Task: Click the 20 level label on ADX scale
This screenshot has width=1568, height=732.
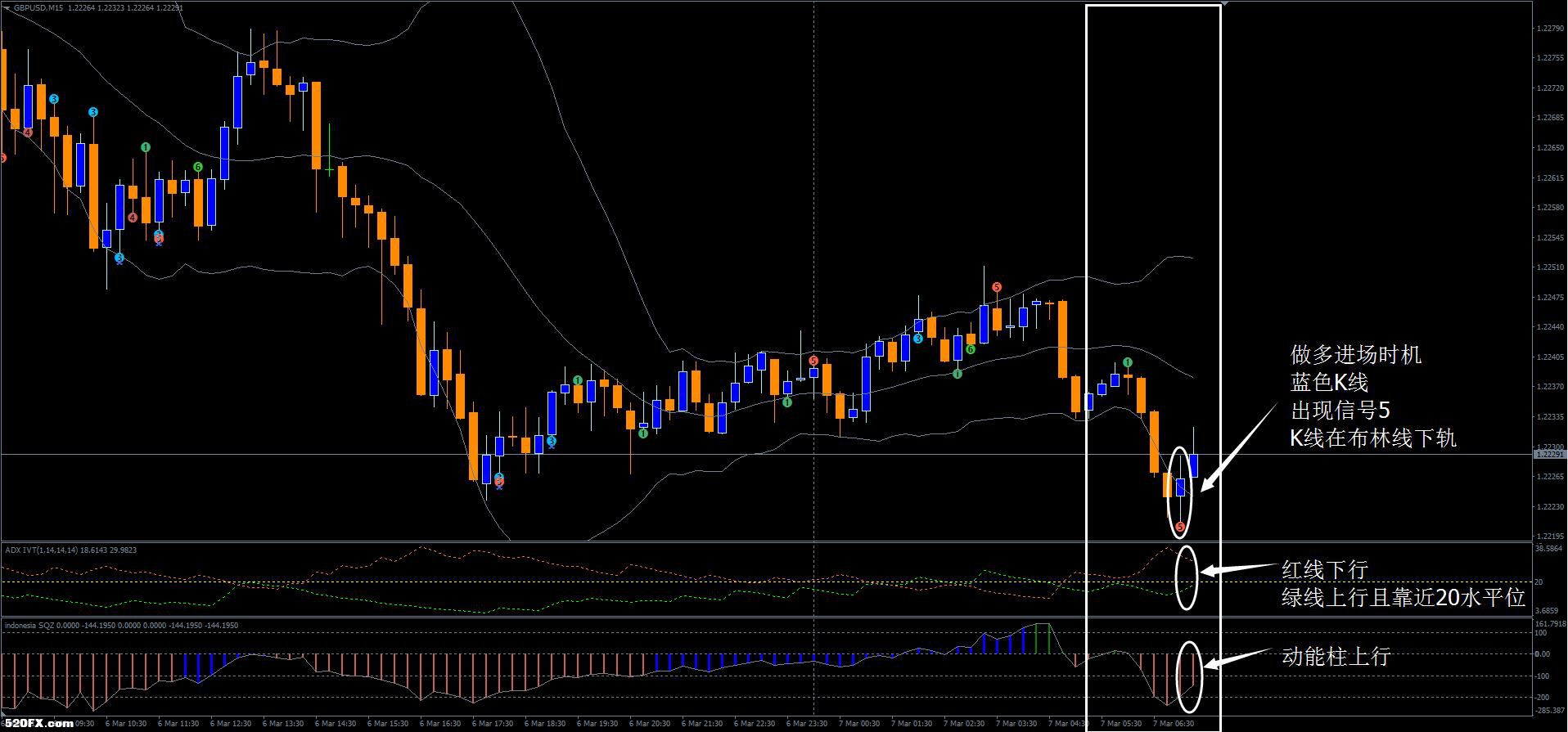Action: 1539,582
